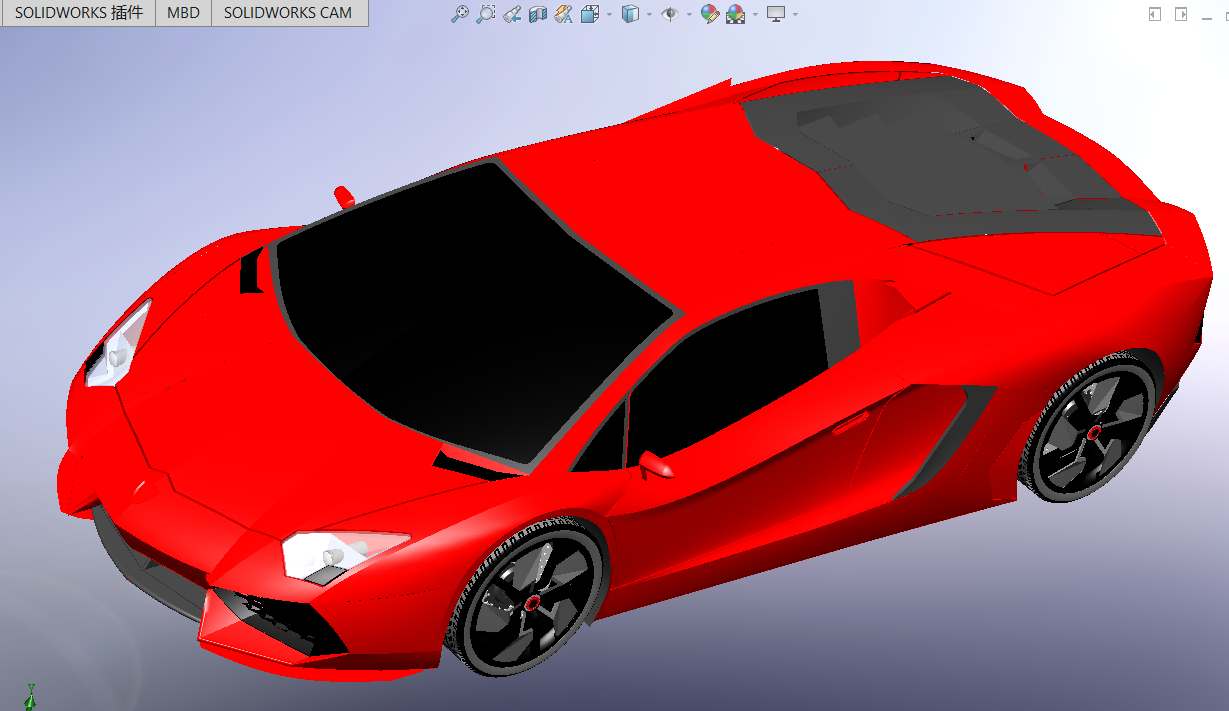Screen dimensions: 1229x711
Task: Collapse the left panel with arrow button
Action: click(1155, 14)
